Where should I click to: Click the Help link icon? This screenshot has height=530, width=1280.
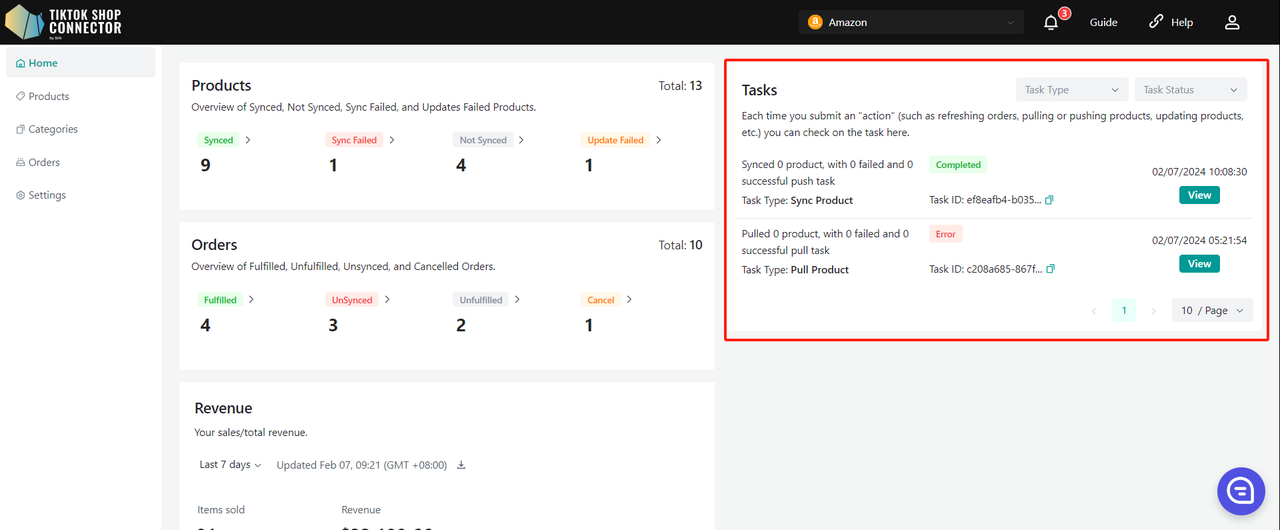[1157, 22]
